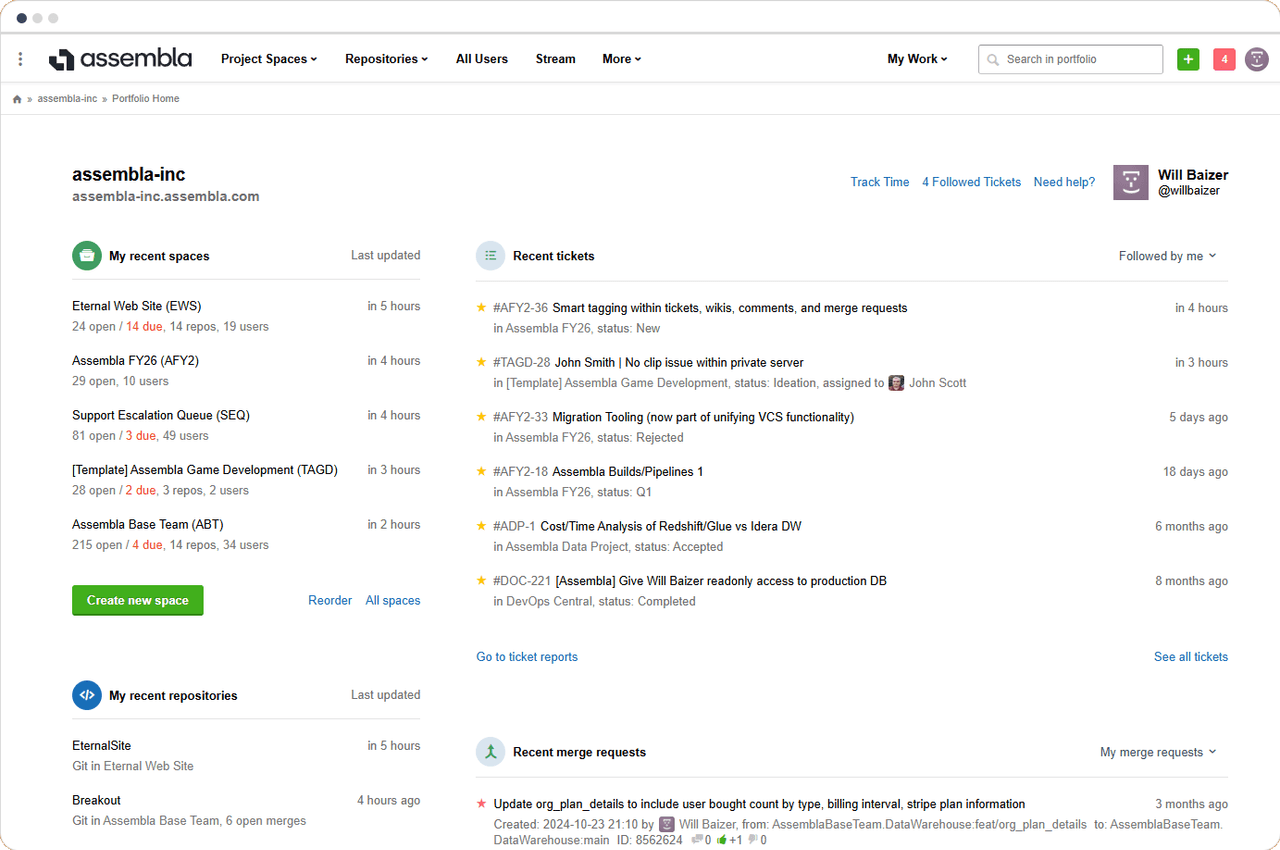Click the star next to ticket #AFY2-33

(x=482, y=417)
